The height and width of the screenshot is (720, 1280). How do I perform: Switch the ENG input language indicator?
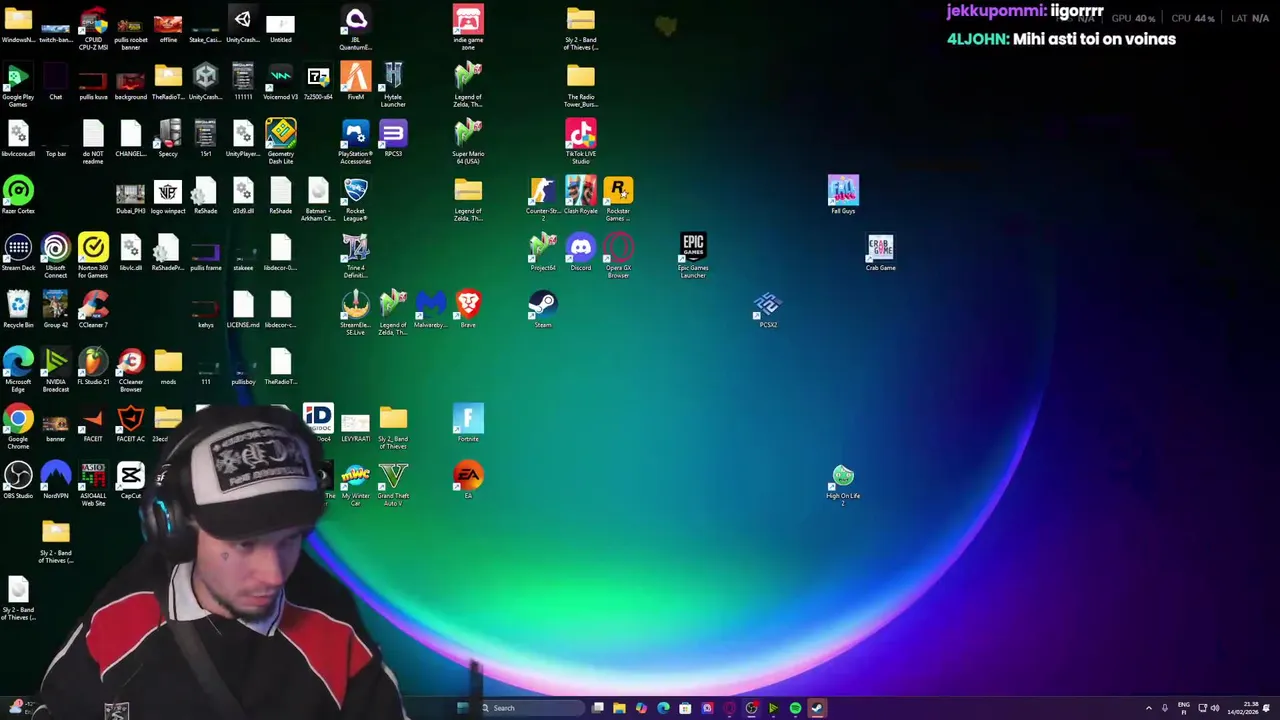pos(1184,708)
